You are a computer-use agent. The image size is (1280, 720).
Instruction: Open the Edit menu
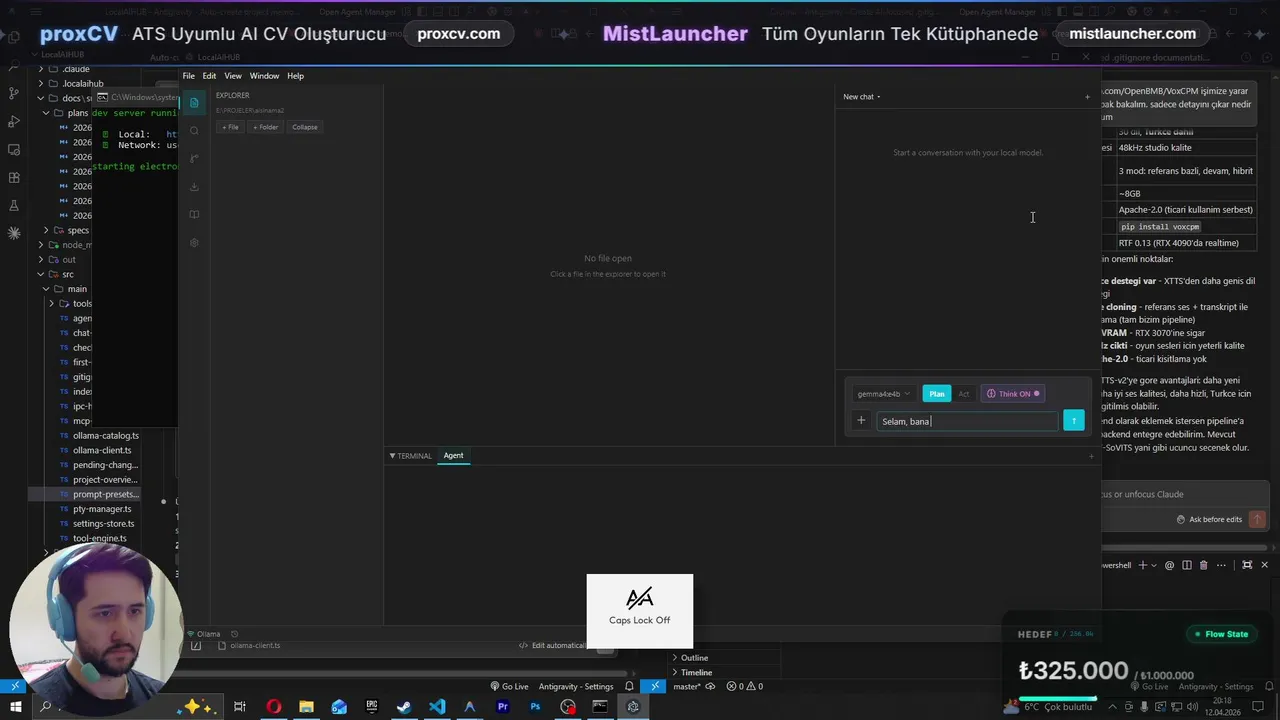[209, 76]
